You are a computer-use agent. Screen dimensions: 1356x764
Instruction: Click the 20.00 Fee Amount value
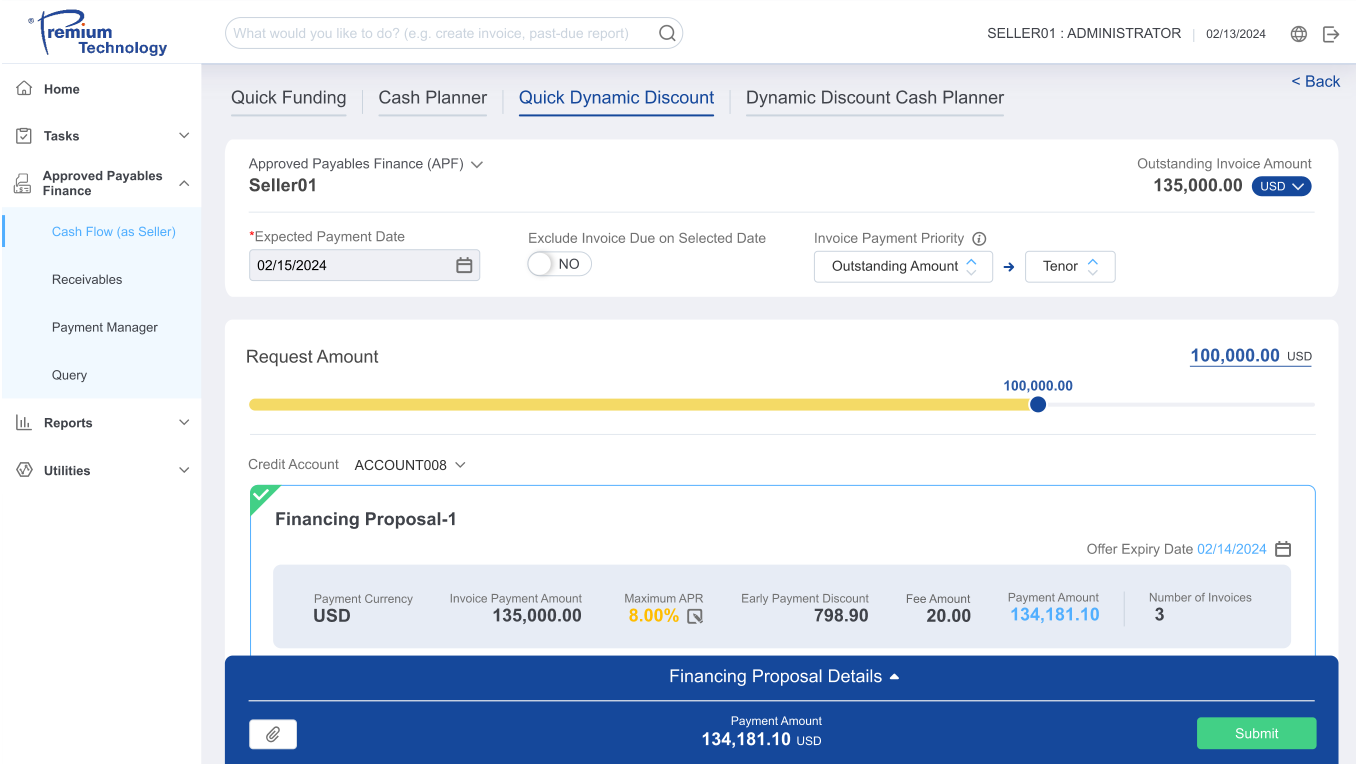pyautogui.click(x=948, y=616)
